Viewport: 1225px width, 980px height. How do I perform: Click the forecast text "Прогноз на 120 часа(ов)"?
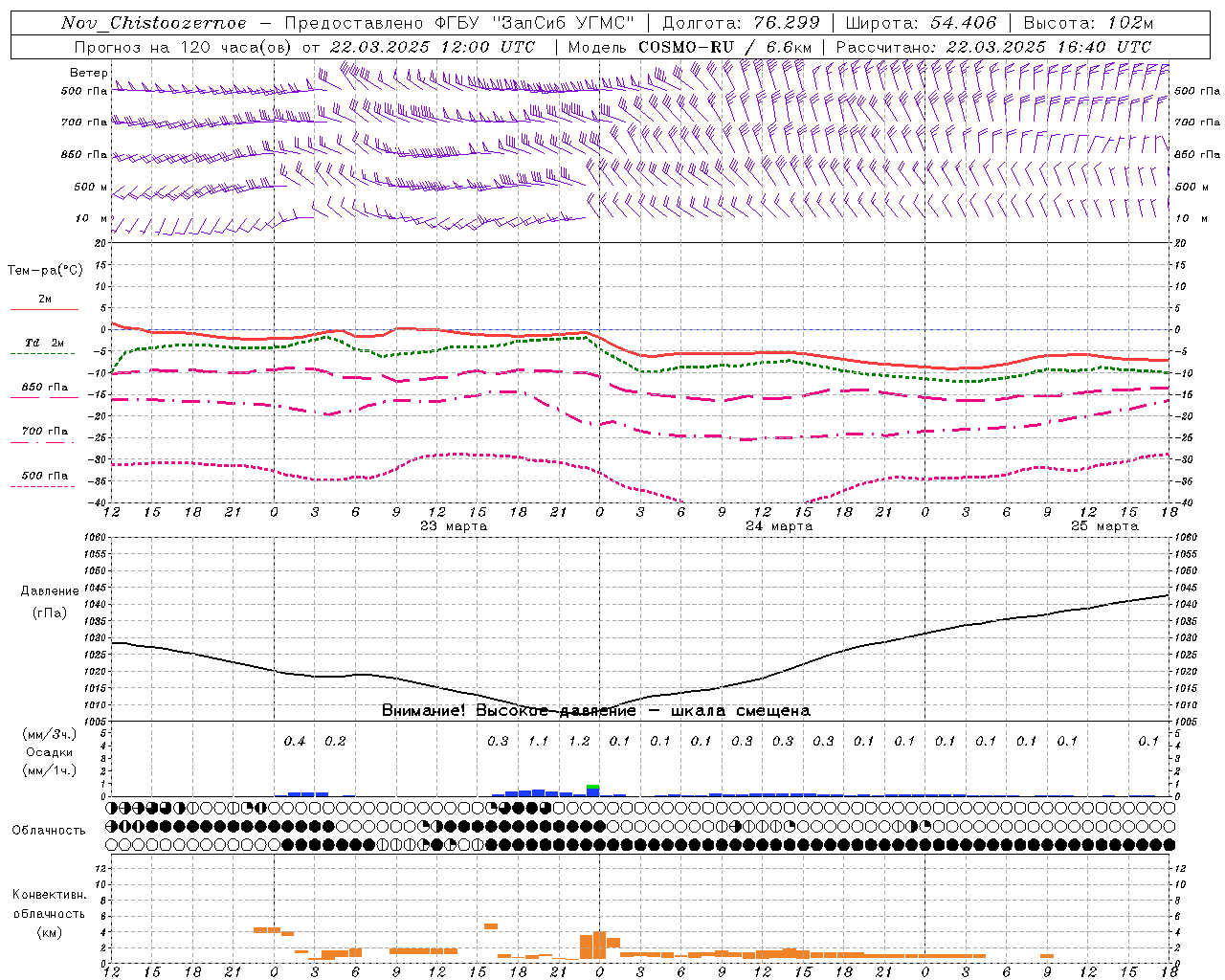point(185,47)
